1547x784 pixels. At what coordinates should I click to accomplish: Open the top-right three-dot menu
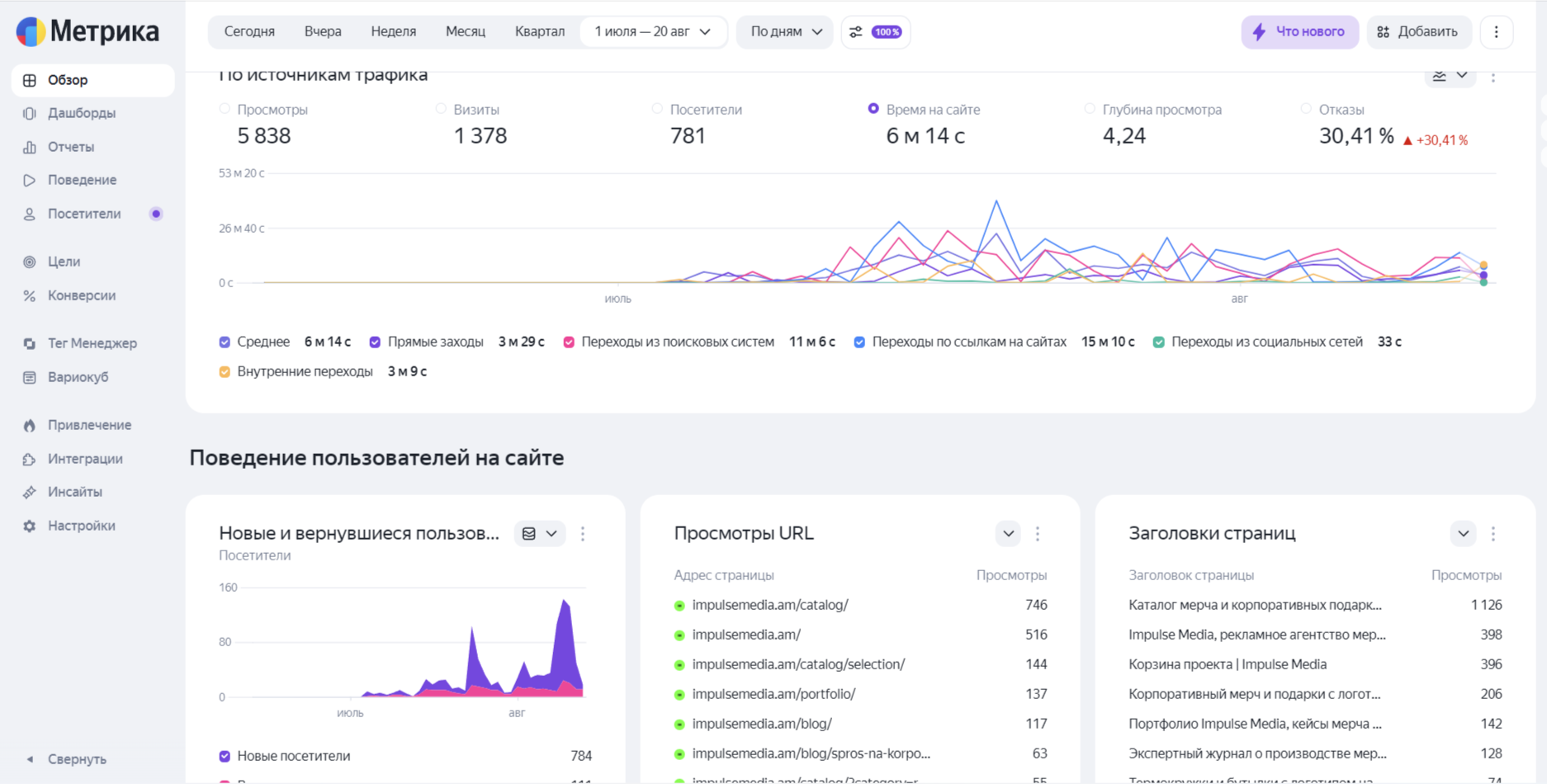(1496, 31)
